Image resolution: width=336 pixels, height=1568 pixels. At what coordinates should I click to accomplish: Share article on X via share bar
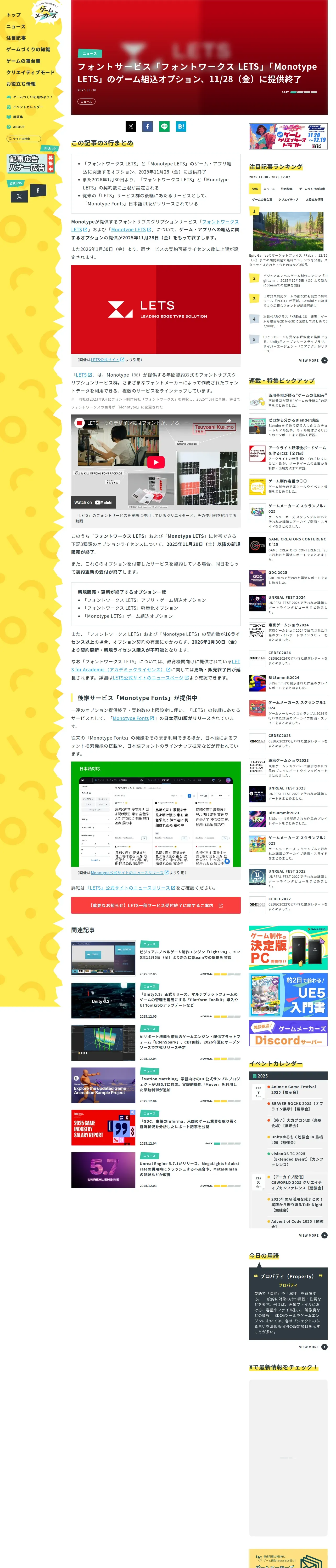(x=131, y=126)
